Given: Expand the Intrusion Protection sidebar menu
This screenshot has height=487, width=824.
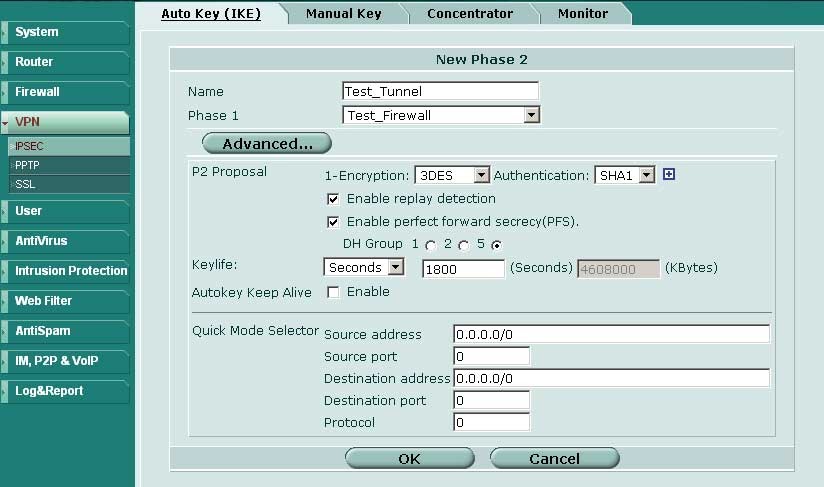Looking at the screenshot, I should tap(65, 271).
